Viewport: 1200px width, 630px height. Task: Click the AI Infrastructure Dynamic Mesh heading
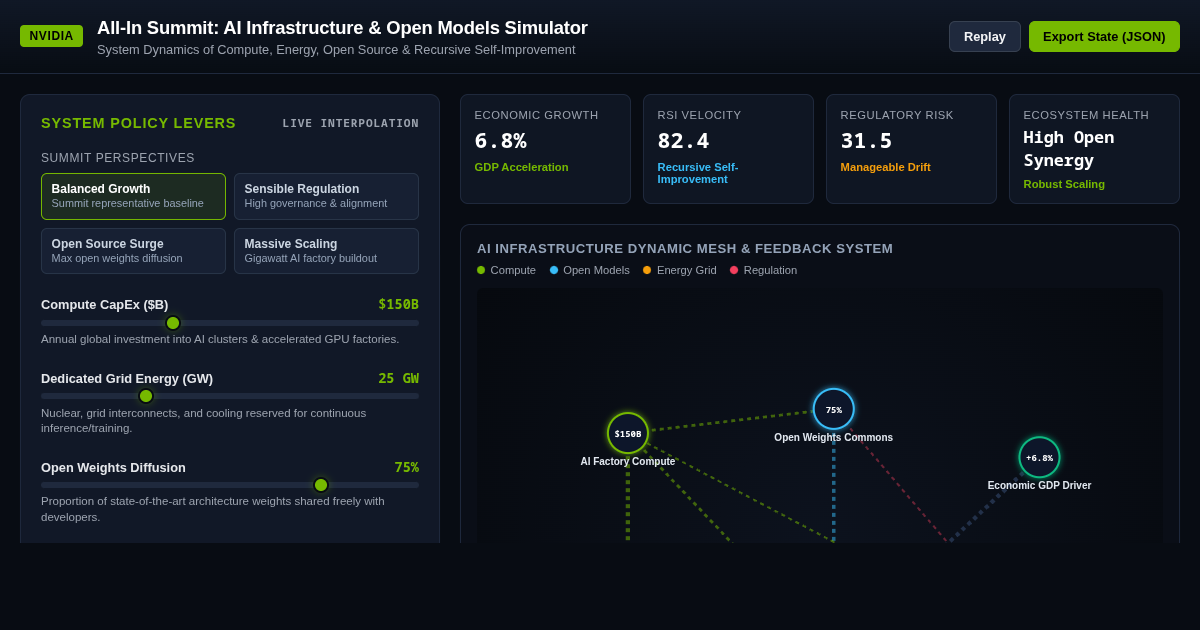(685, 248)
